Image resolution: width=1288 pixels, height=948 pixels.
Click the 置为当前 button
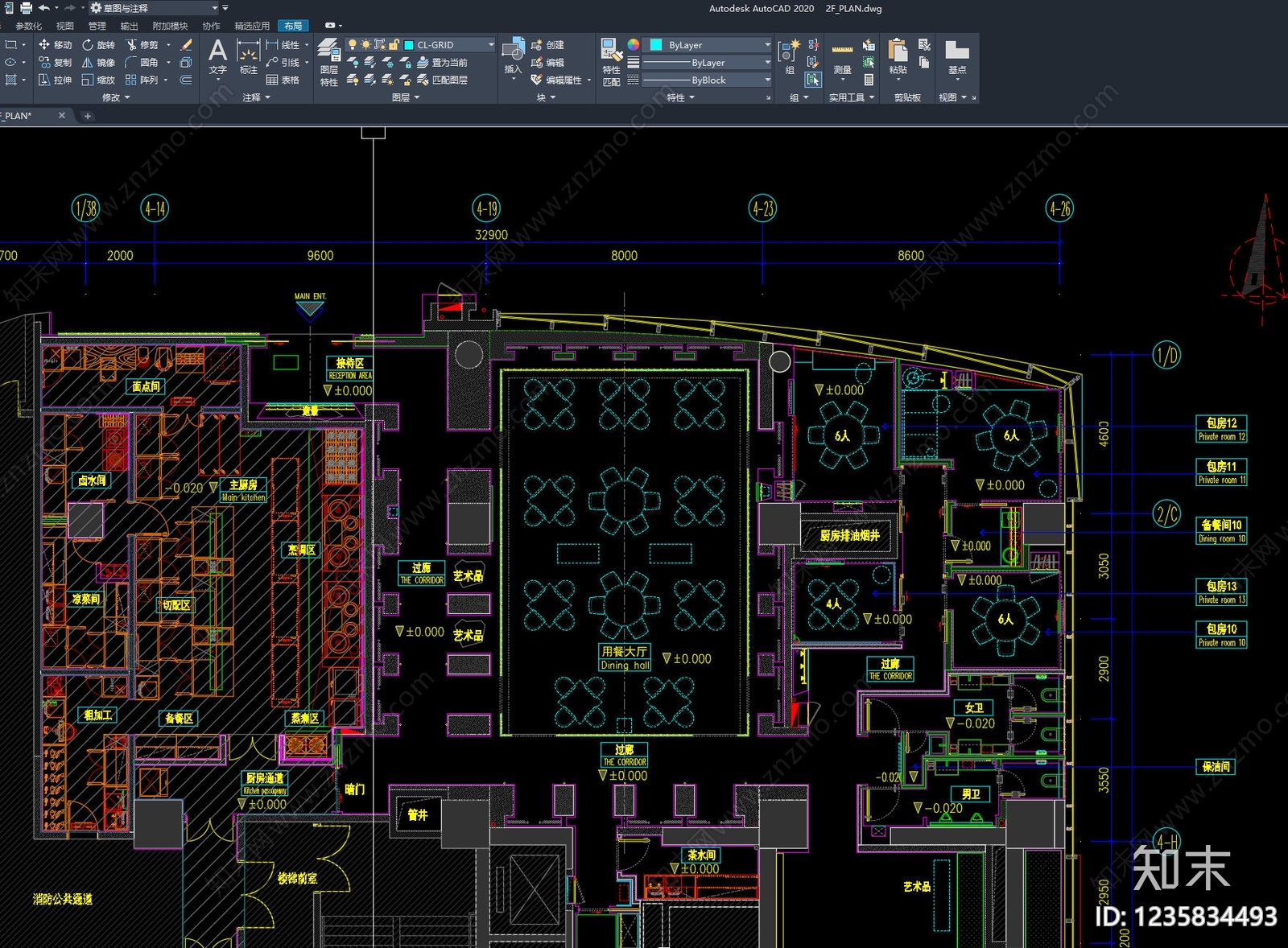pos(442,63)
